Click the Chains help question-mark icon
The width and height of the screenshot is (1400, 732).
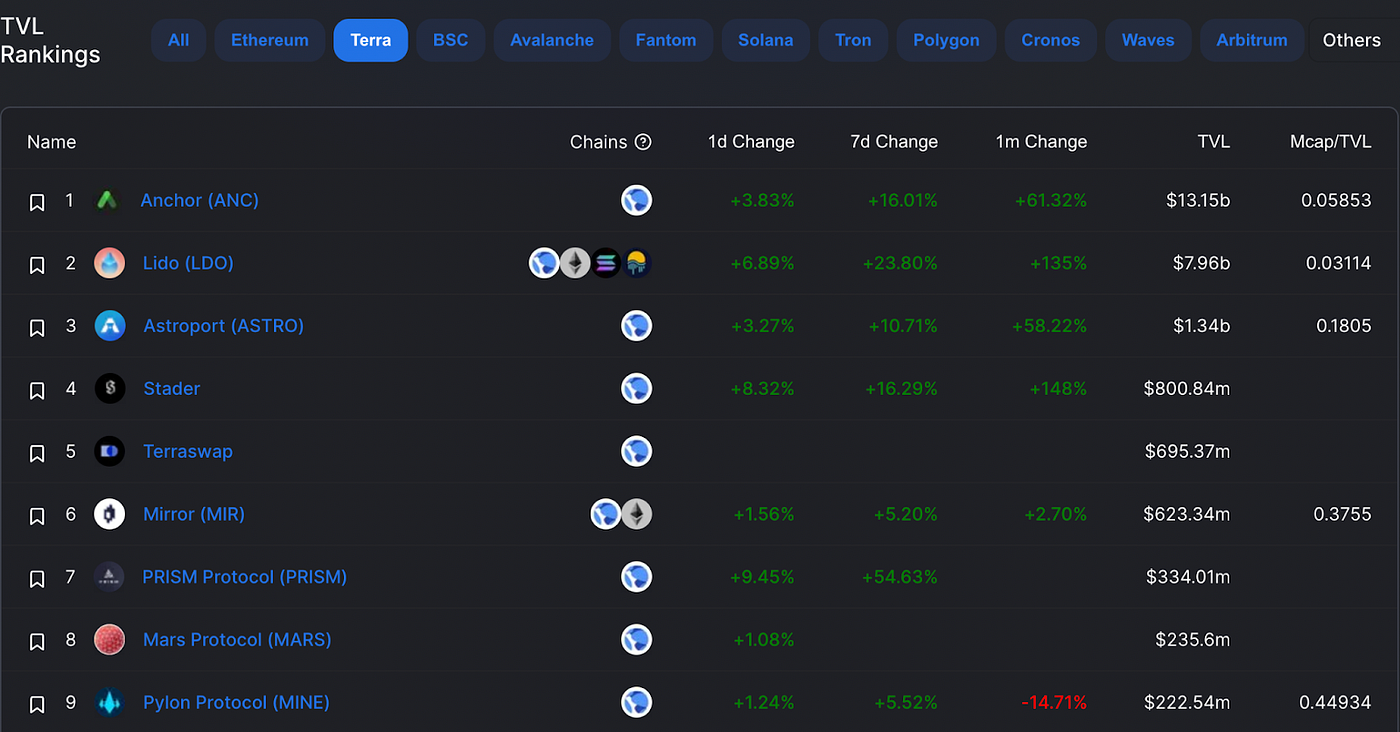point(643,142)
